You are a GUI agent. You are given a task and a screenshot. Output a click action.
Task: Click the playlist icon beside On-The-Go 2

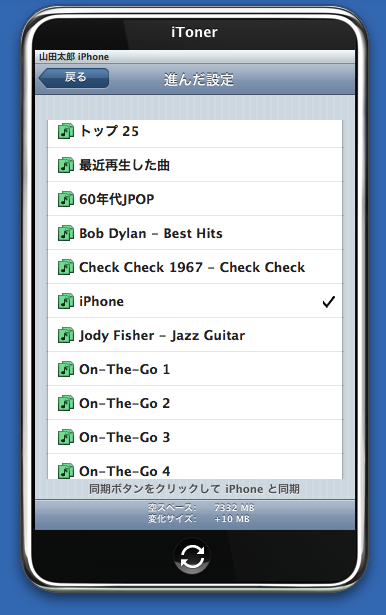tap(66, 403)
